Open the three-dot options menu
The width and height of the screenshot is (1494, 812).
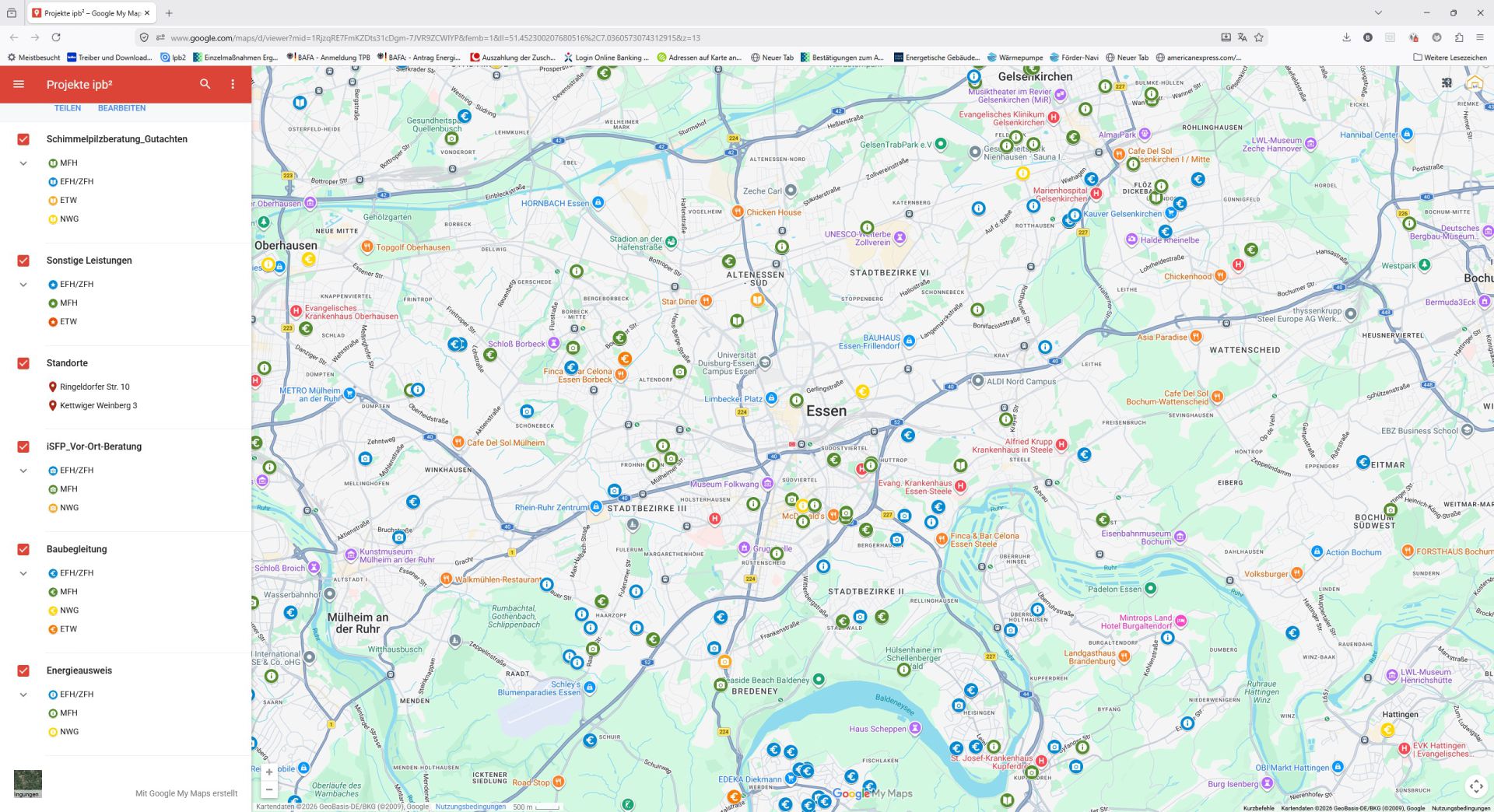(x=233, y=84)
